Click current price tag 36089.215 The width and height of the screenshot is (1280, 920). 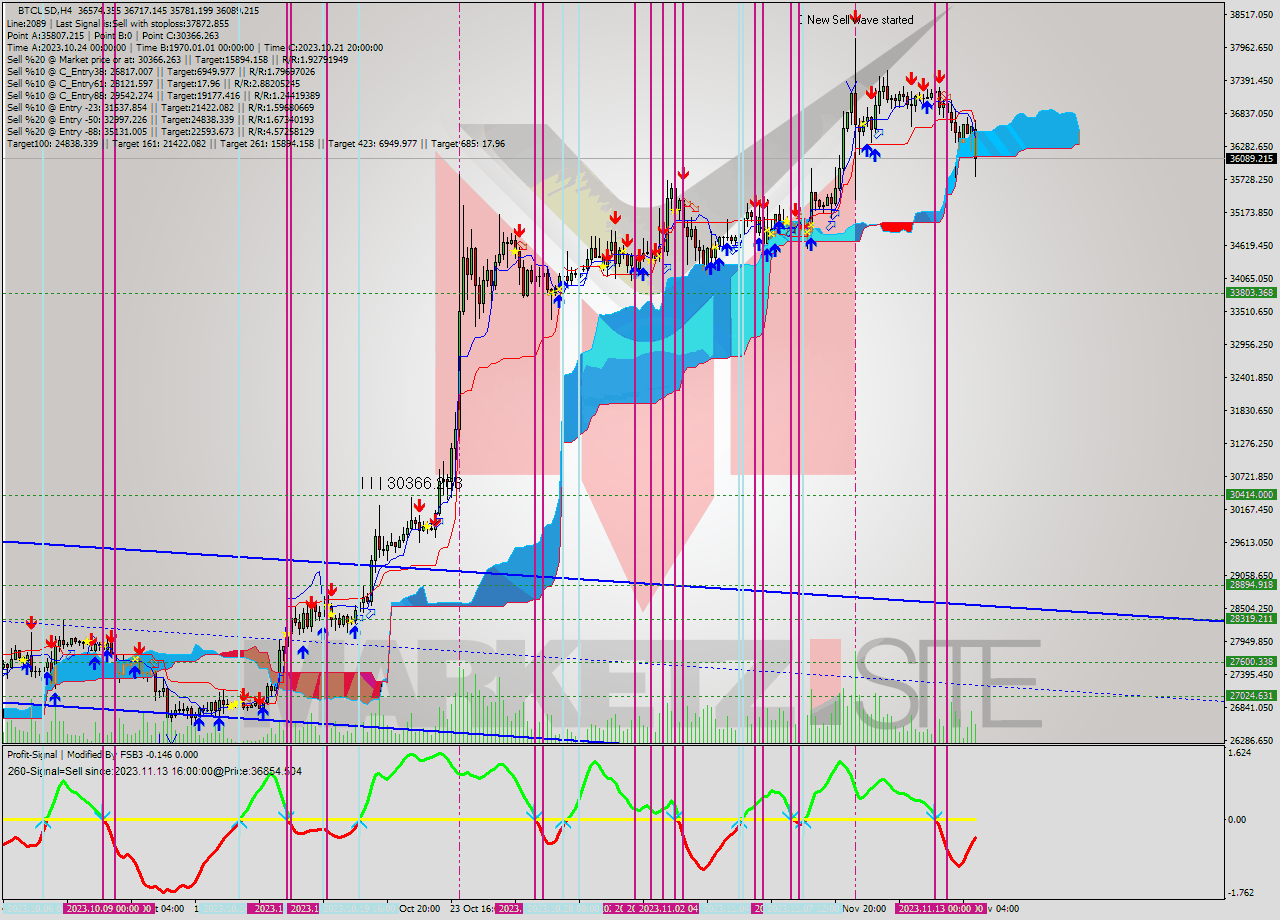tap(1251, 158)
